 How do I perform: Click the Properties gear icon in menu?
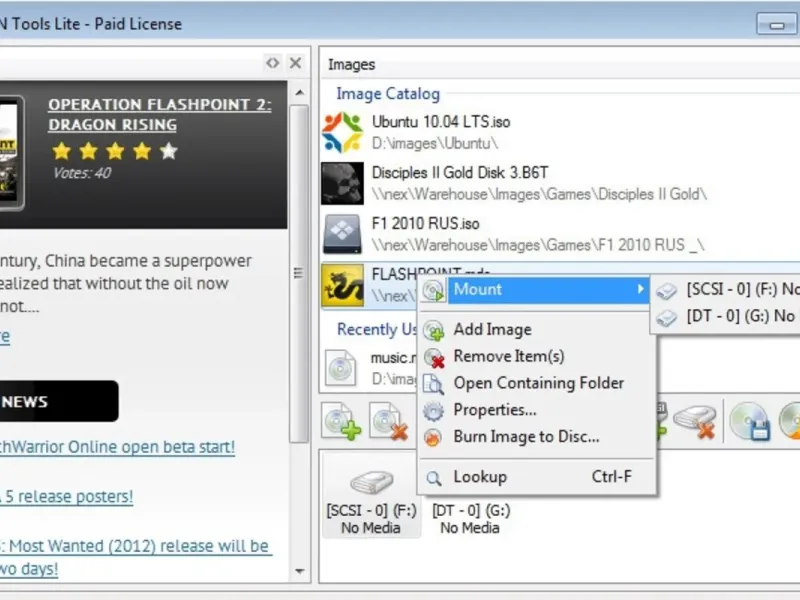tap(433, 411)
